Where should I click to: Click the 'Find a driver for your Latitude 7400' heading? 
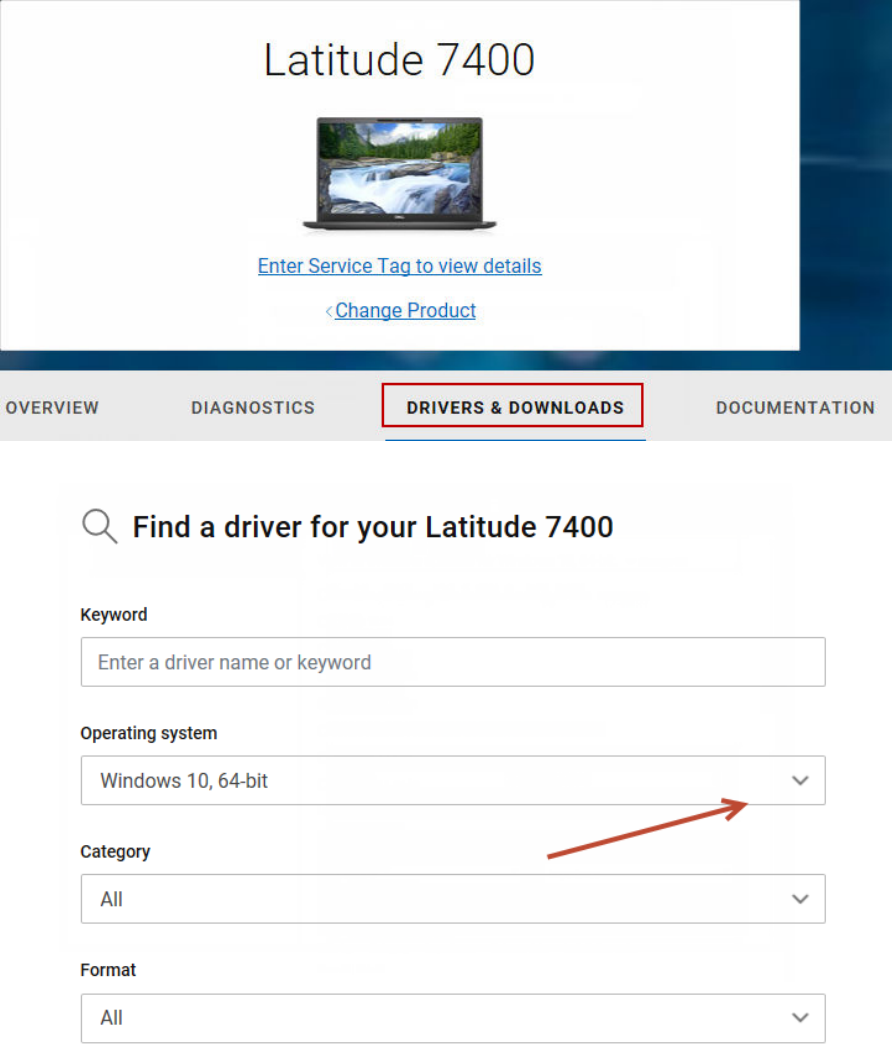pos(373,527)
